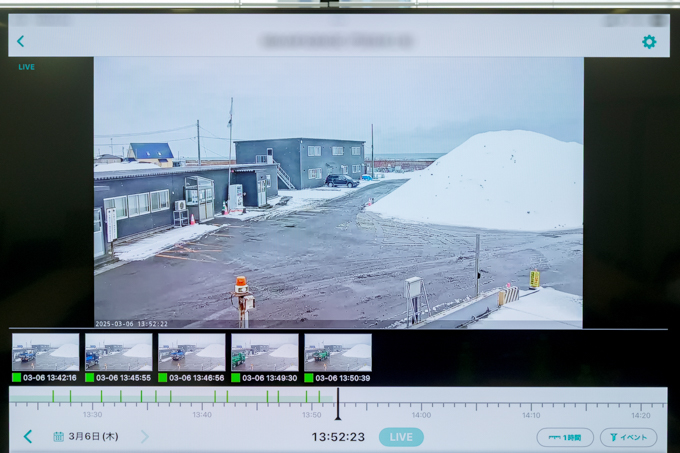Click the live camera video feed

pyautogui.click(x=338, y=192)
